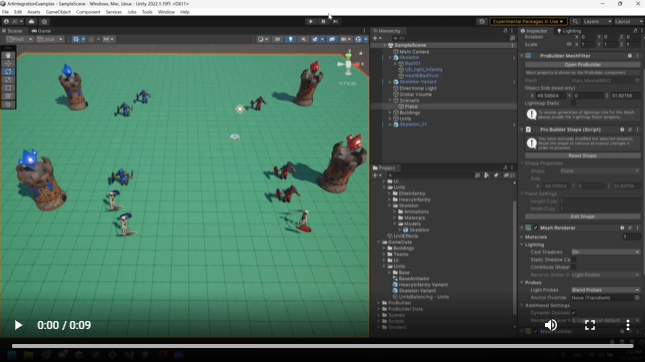Click the Mesh field object picker
The height and width of the screenshot is (362, 645).
click(637, 80)
